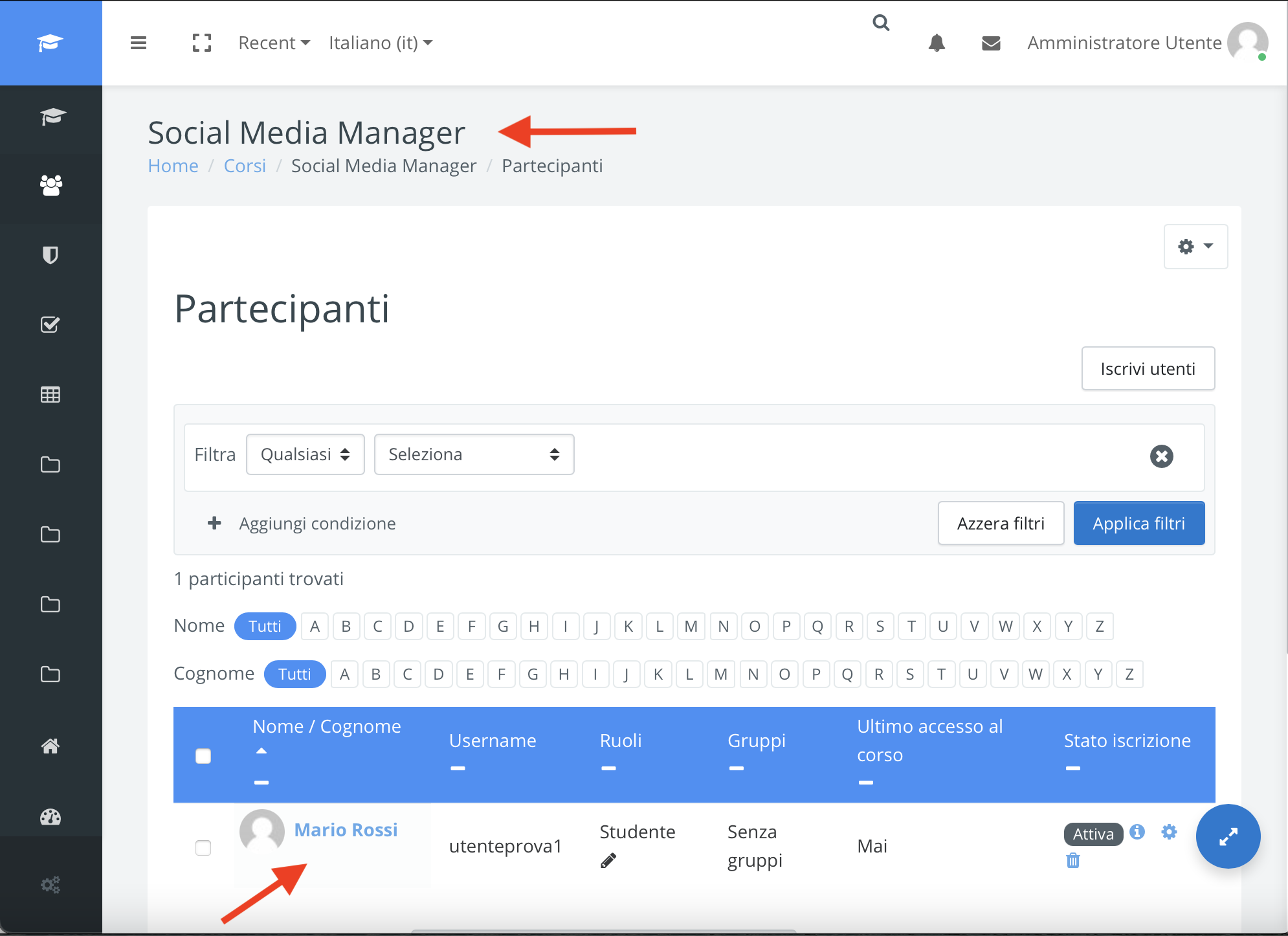Click the Iscrivi utenti button
The width and height of the screenshot is (1288, 936).
[1148, 368]
